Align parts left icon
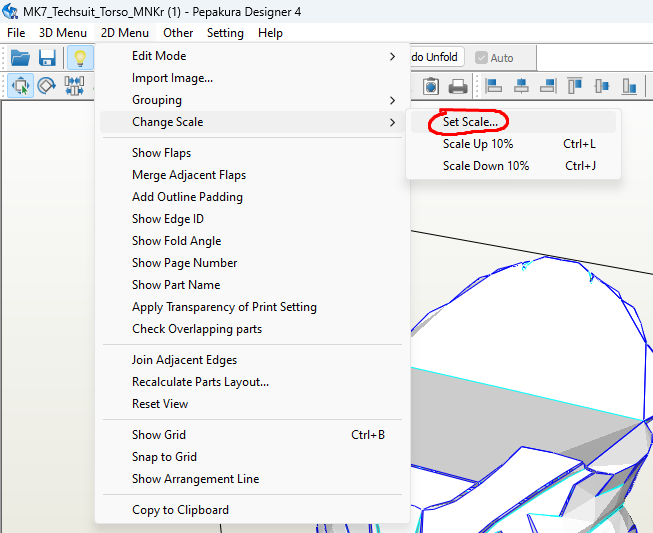 coord(494,86)
